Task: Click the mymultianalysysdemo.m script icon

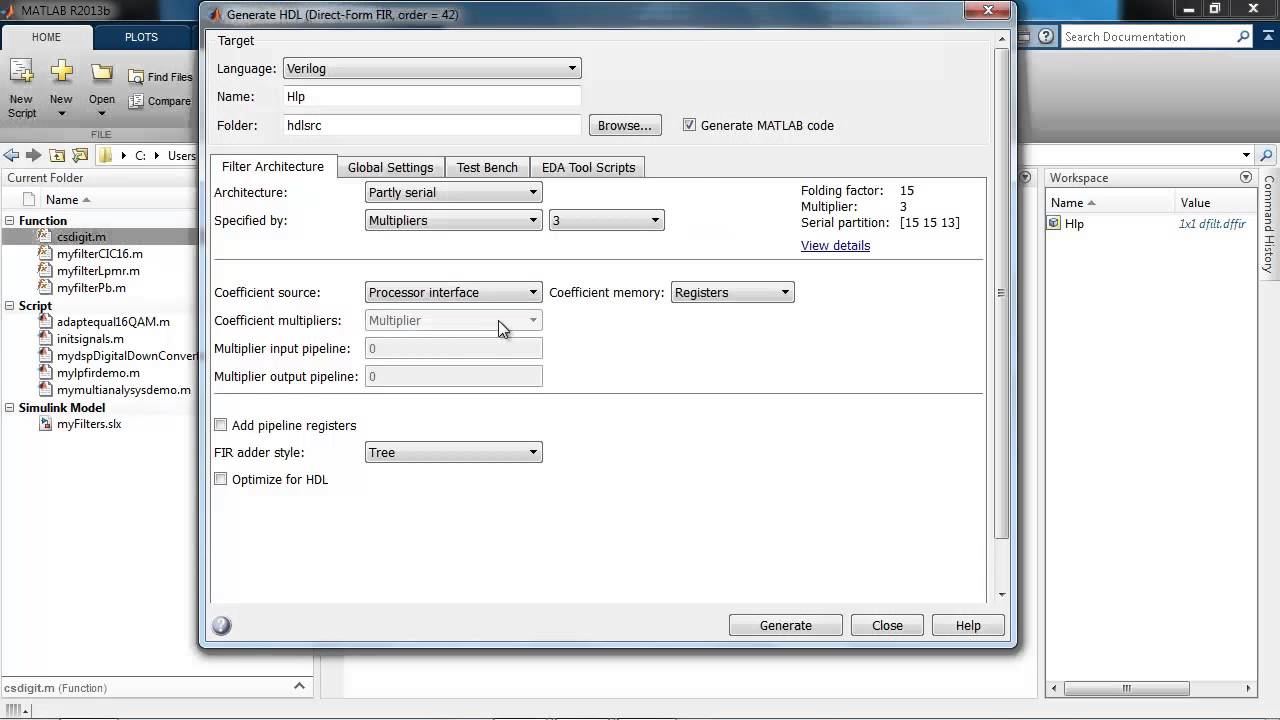Action: (45, 390)
